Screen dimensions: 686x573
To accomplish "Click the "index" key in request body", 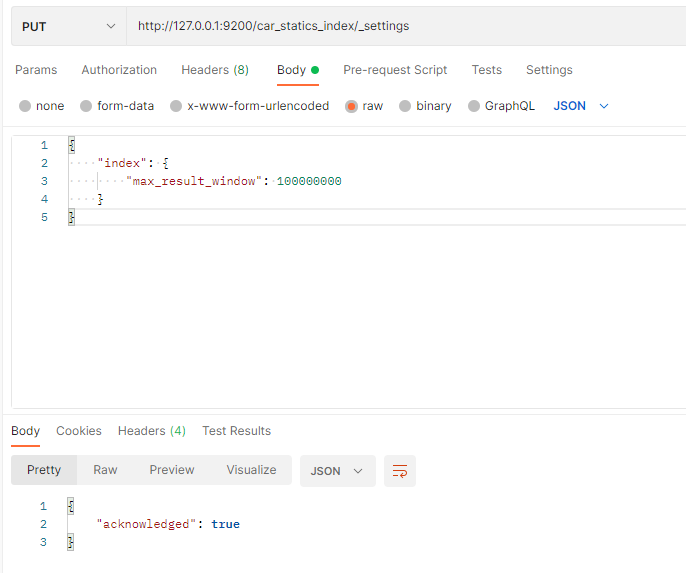I will pyautogui.click(x=122, y=163).
